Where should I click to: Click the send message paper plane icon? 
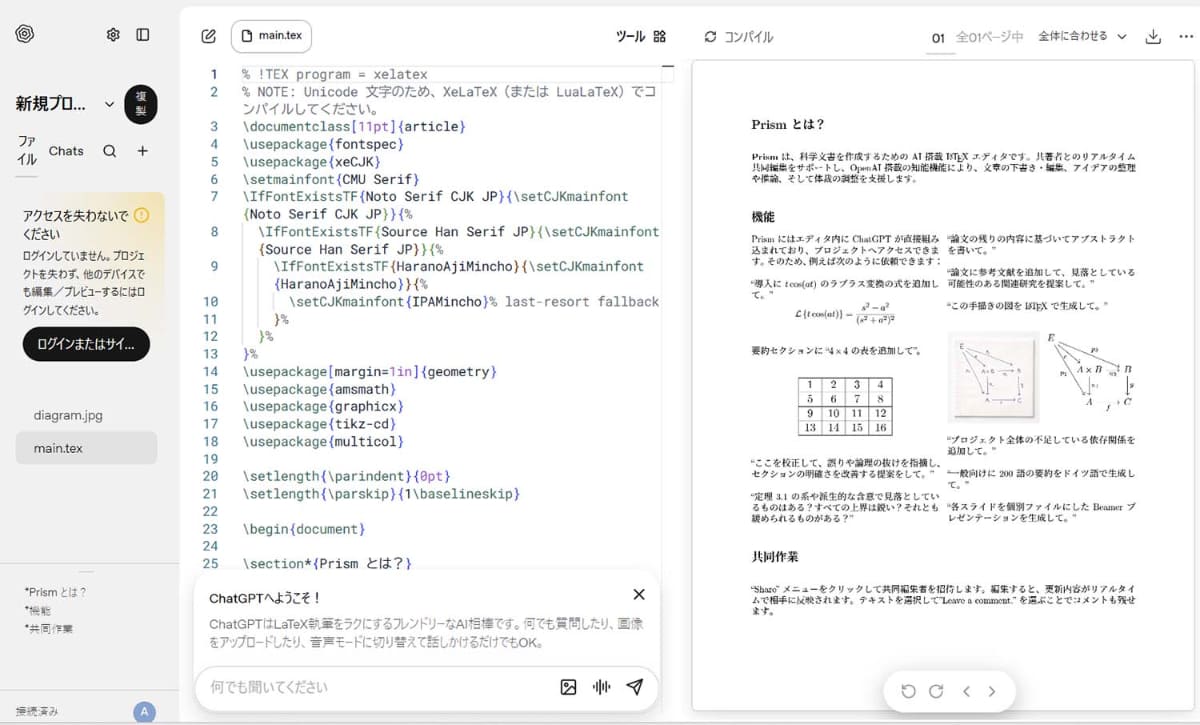pos(634,687)
